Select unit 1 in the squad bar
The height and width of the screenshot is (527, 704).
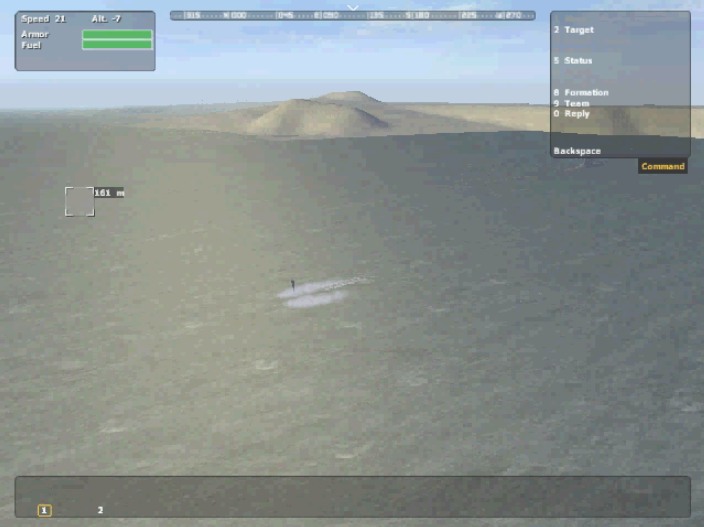(x=45, y=510)
